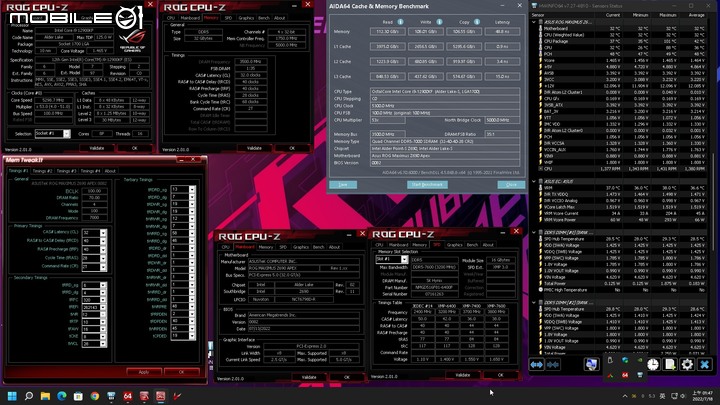This screenshot has width=720, height=405.
Task: Click red checkmark taskbar icon
Action: [177, 396]
